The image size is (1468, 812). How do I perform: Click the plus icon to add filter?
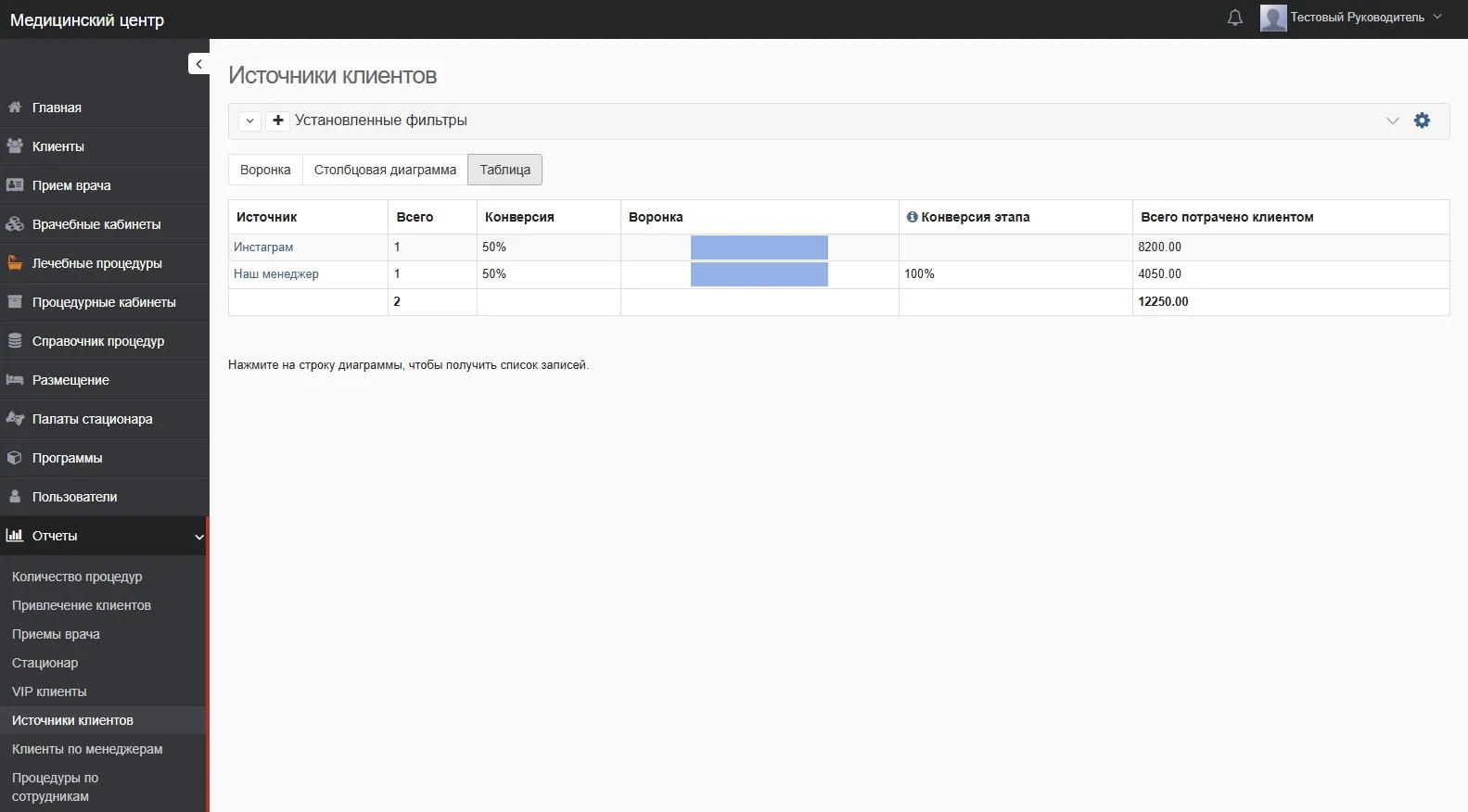click(278, 121)
